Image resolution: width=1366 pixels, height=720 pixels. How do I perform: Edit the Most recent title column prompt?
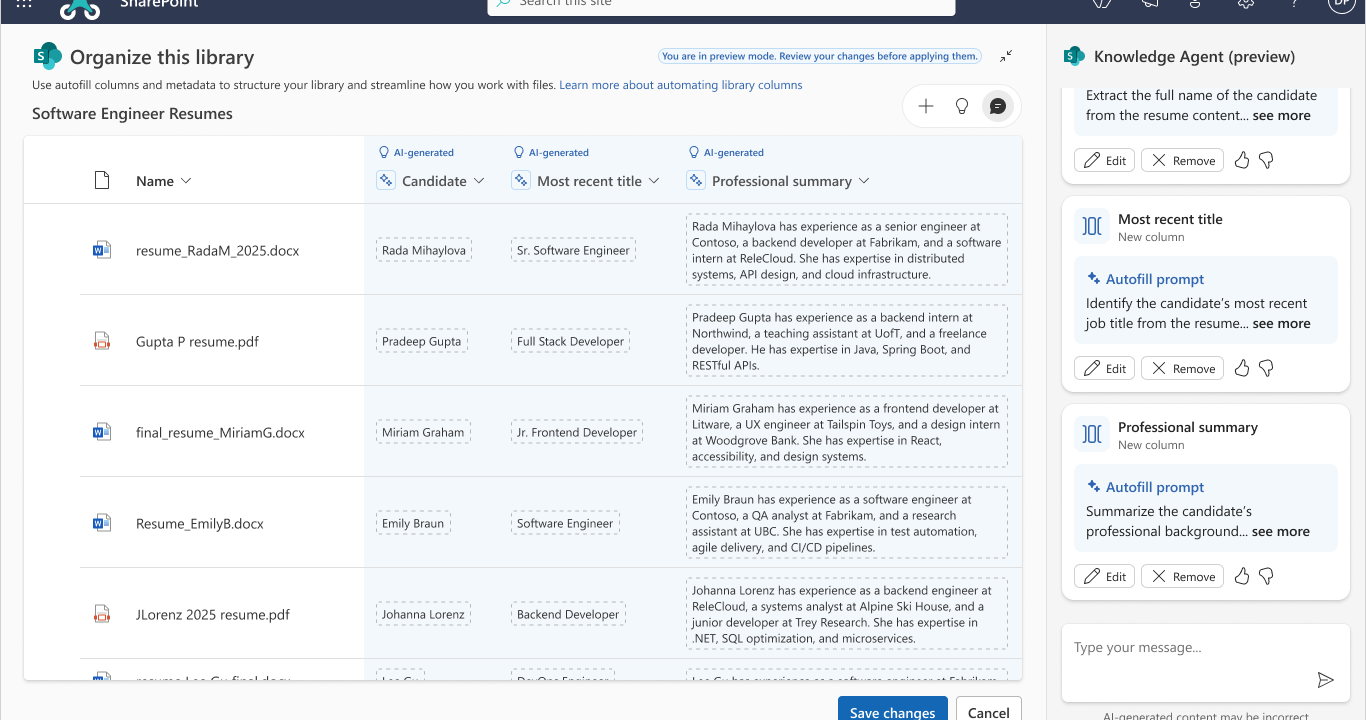click(x=1104, y=368)
